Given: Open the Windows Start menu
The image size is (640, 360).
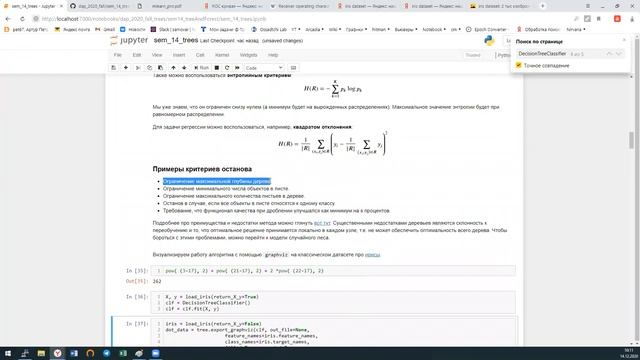Looking at the screenshot, I should pyautogui.click(x=8, y=353).
